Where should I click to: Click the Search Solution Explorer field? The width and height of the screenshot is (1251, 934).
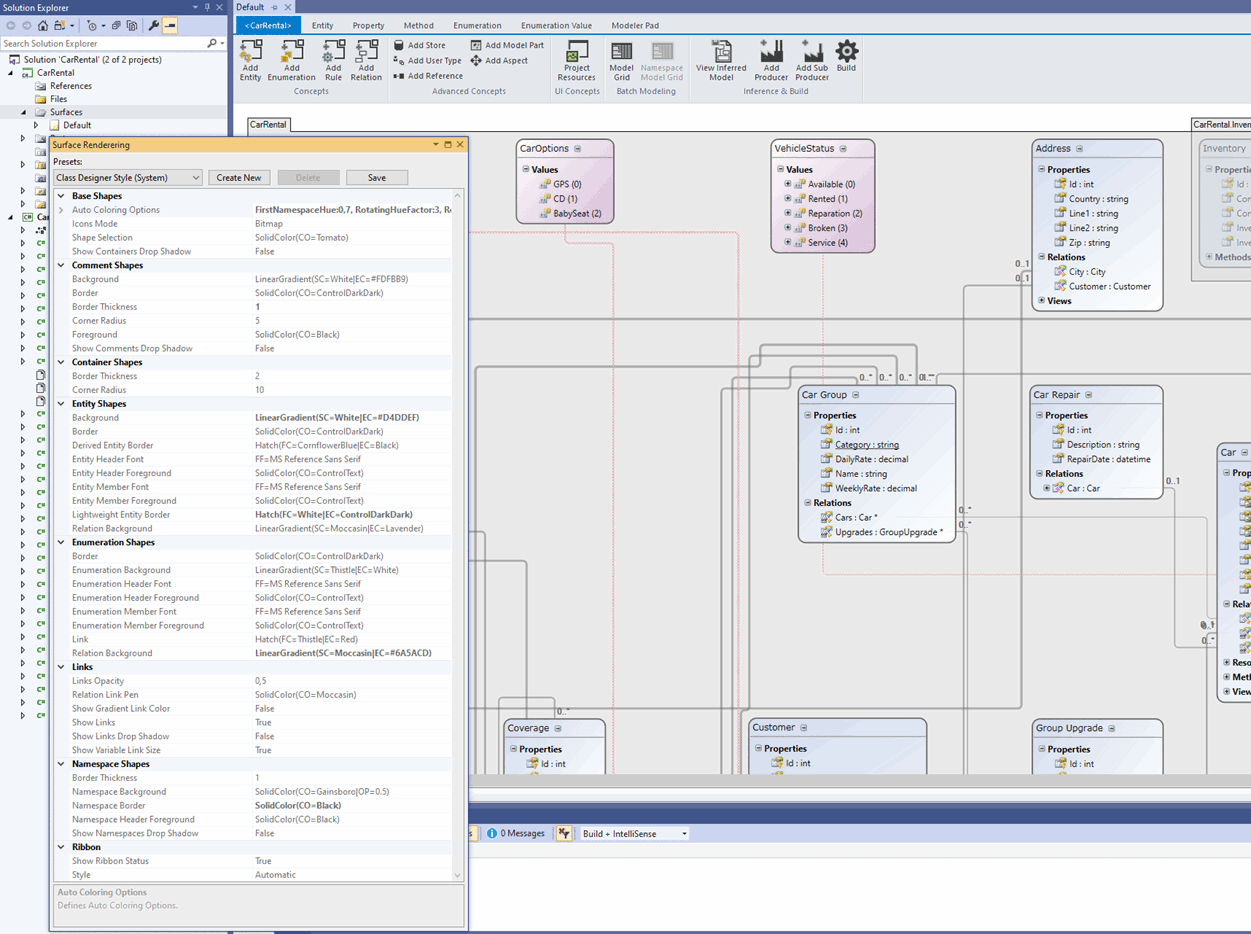click(100, 44)
